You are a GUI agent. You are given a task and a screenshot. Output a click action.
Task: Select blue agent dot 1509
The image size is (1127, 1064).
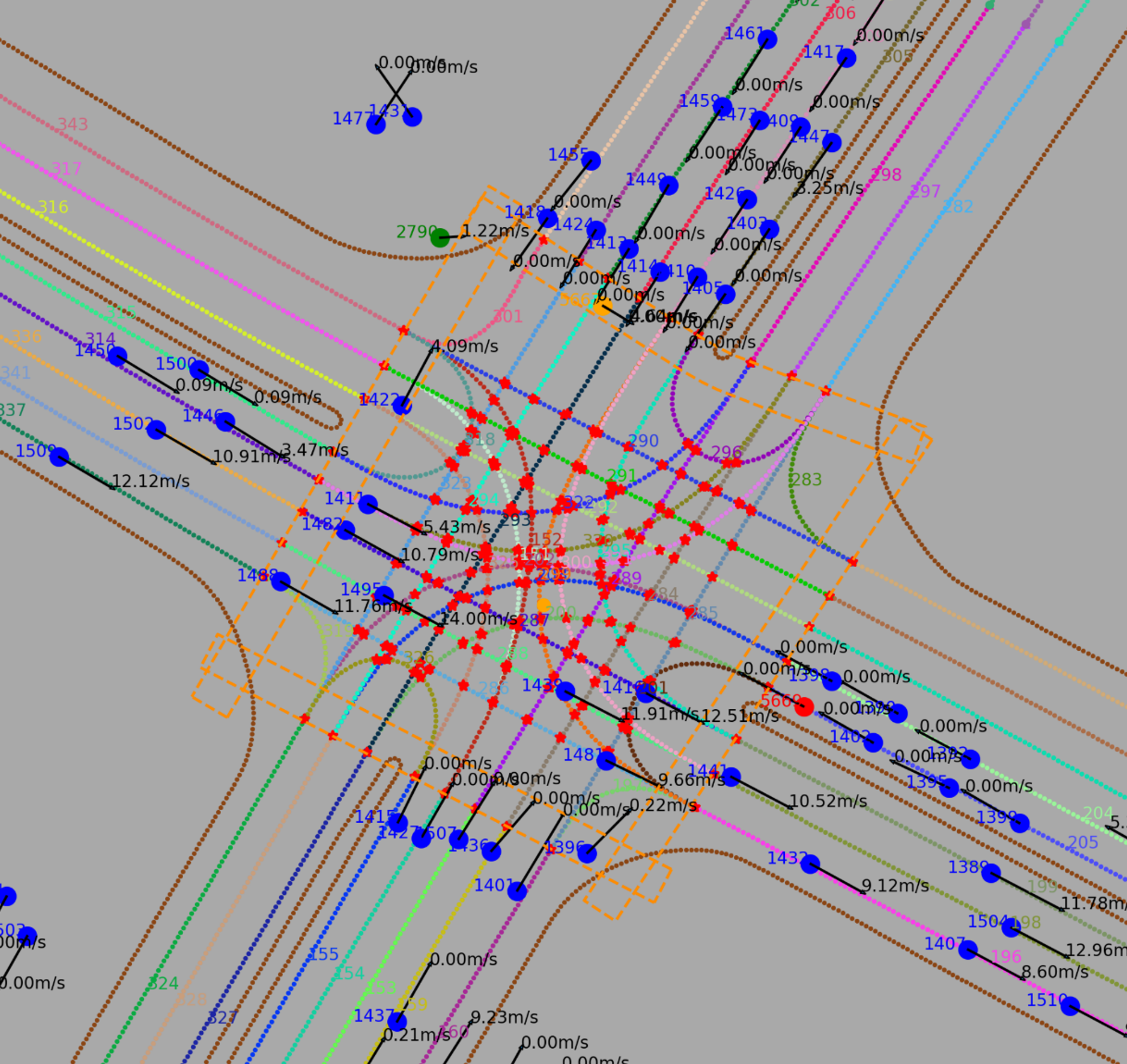59,457
